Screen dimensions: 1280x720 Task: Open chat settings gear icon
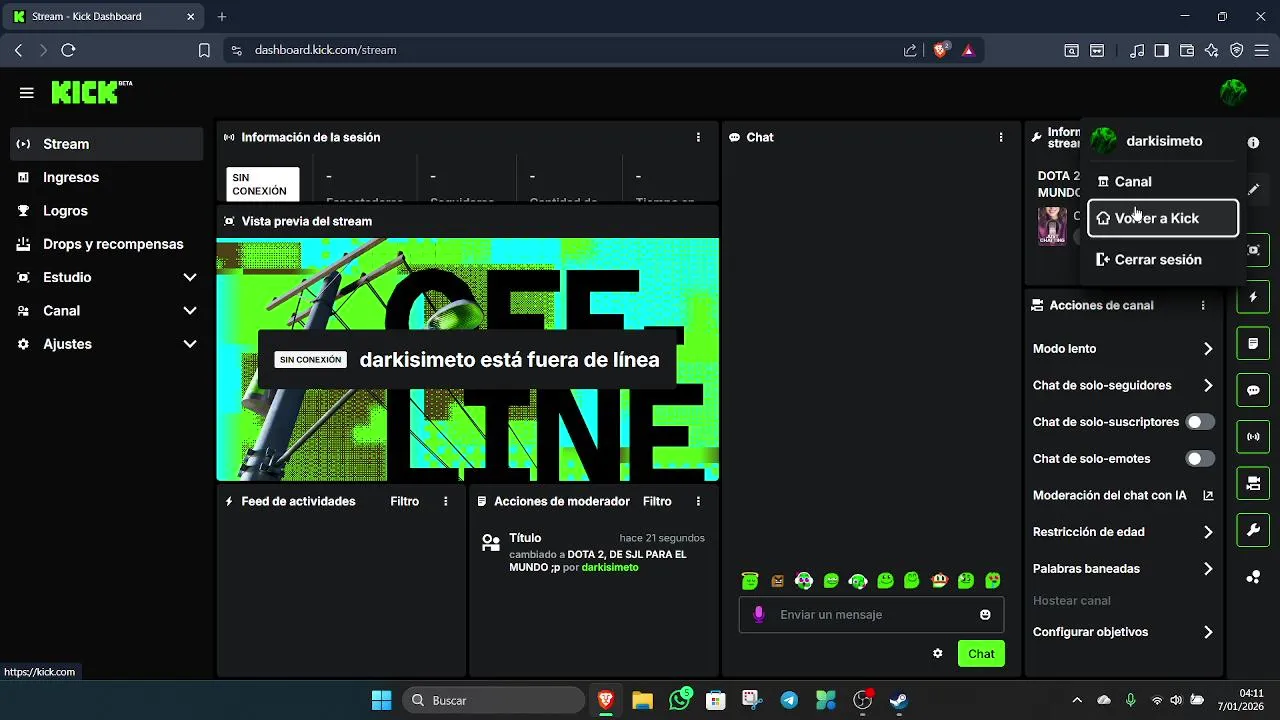[x=937, y=654]
